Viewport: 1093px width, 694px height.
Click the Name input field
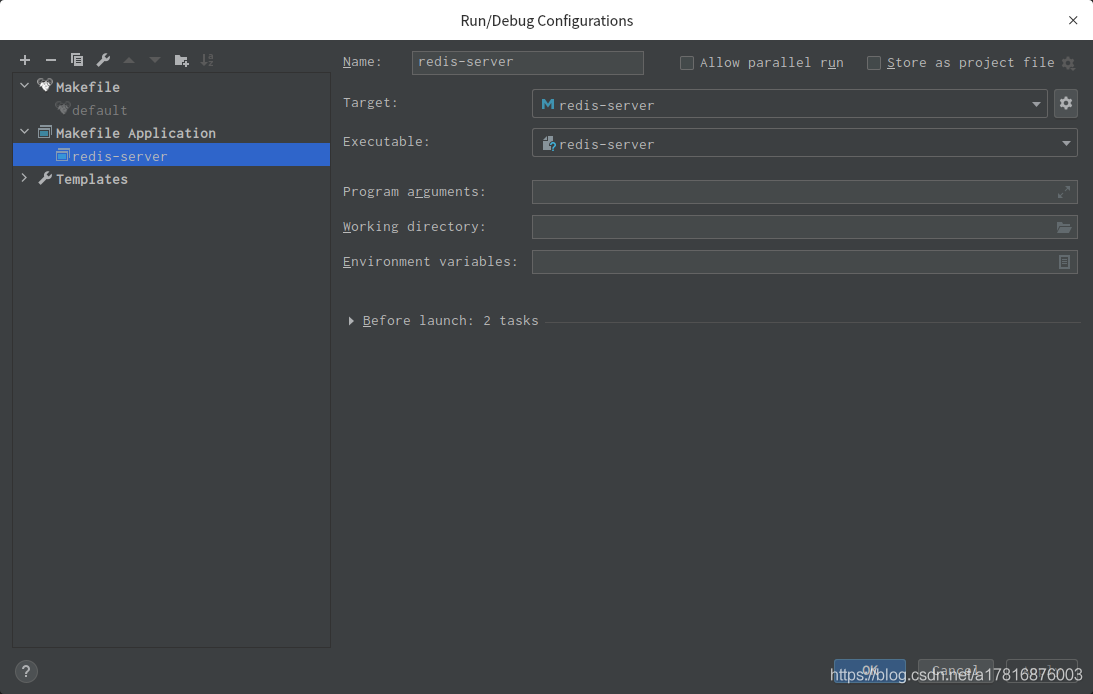(527, 62)
